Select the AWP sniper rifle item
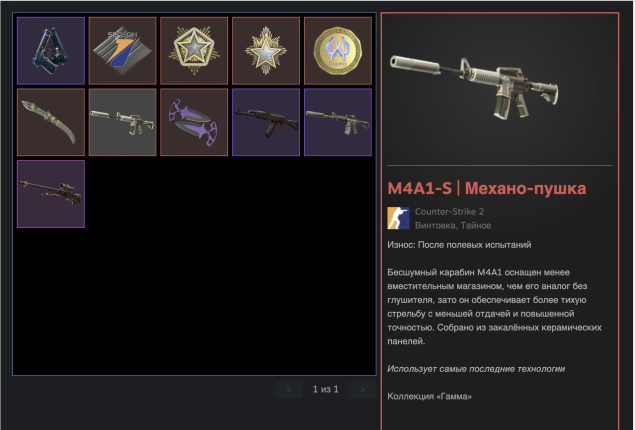 click(51, 194)
